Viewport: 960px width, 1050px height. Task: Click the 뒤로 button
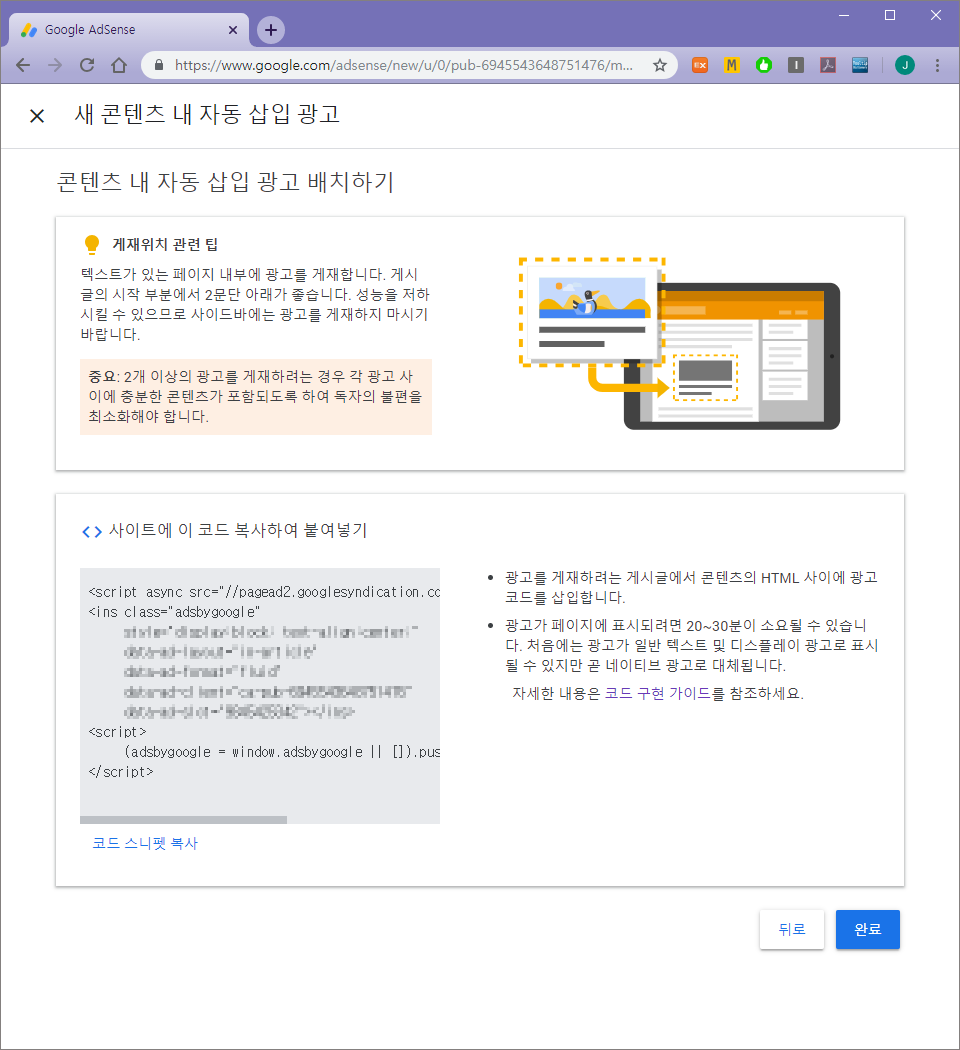point(792,929)
